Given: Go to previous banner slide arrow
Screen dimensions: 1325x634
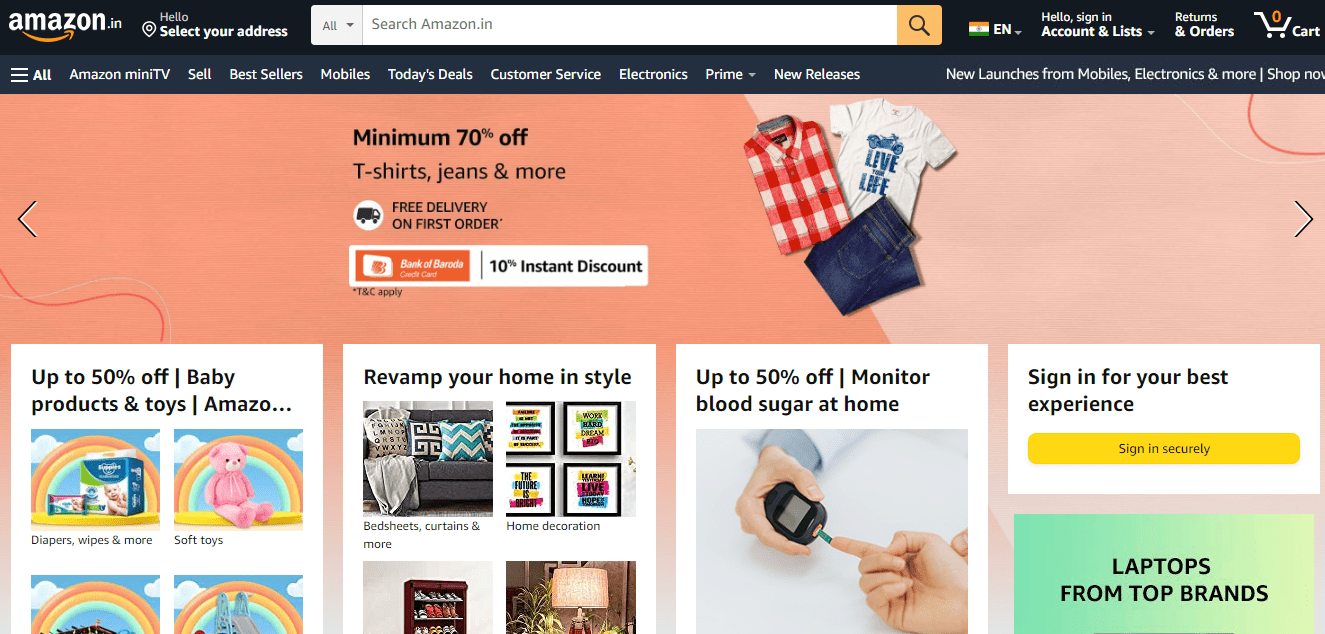Looking at the screenshot, I should click(x=28, y=219).
